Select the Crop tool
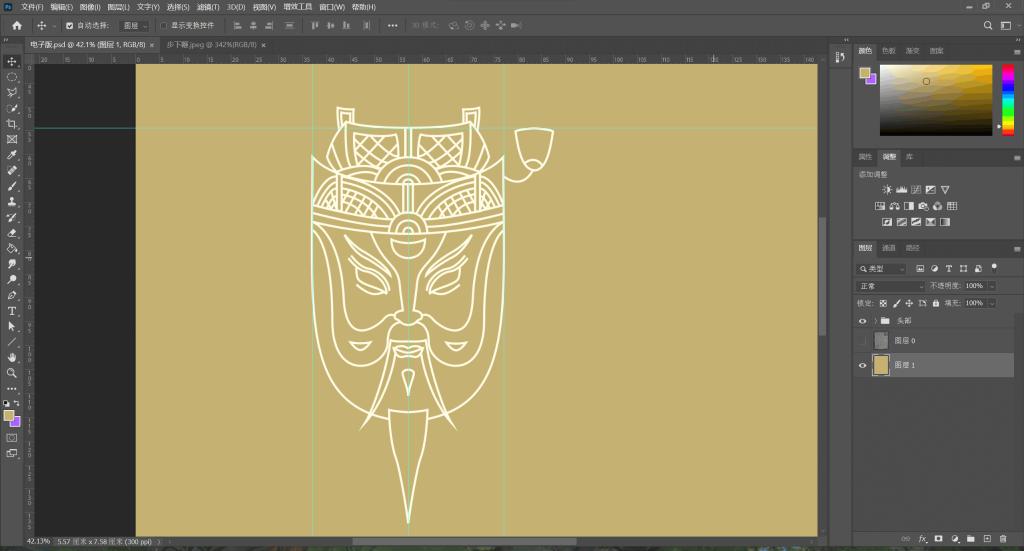 12,124
